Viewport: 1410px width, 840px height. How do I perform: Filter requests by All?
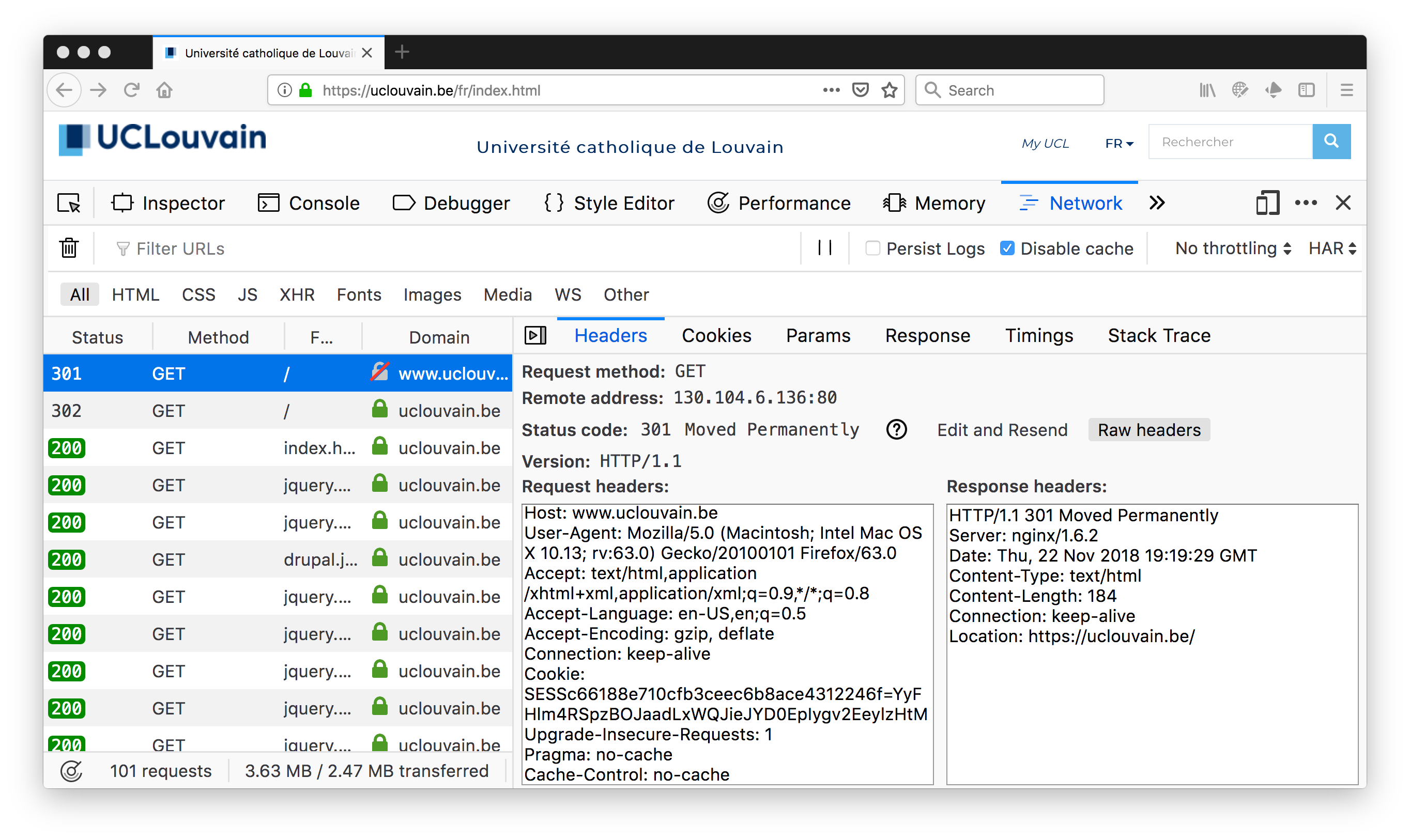click(80, 294)
